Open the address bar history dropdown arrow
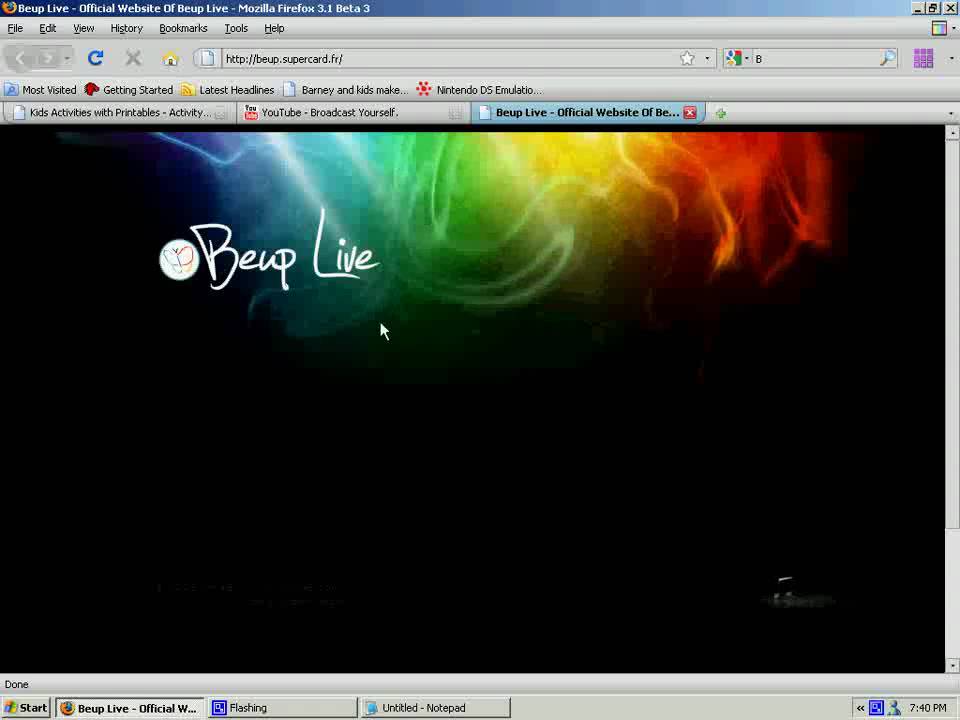Screen dimensions: 960x720 point(707,59)
